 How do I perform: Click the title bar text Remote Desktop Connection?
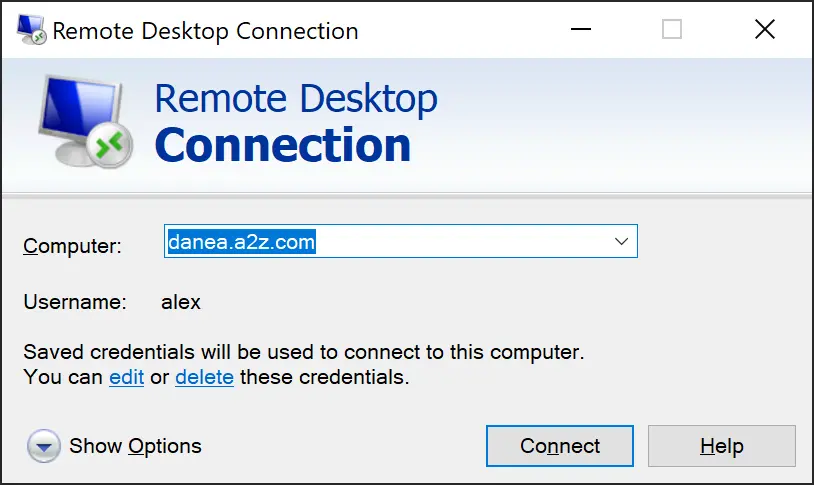(x=205, y=30)
